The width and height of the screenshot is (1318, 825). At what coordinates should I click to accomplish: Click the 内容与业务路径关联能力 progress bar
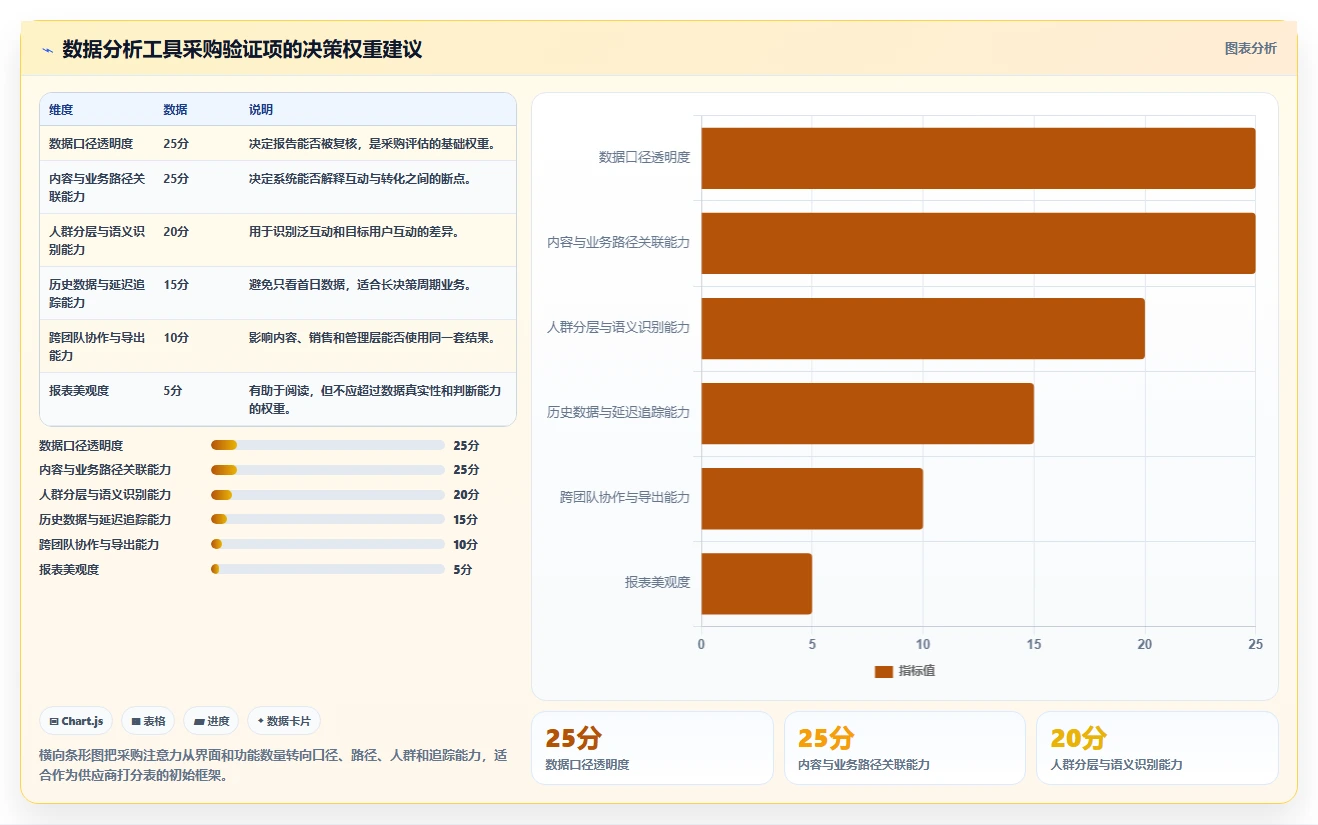point(327,470)
